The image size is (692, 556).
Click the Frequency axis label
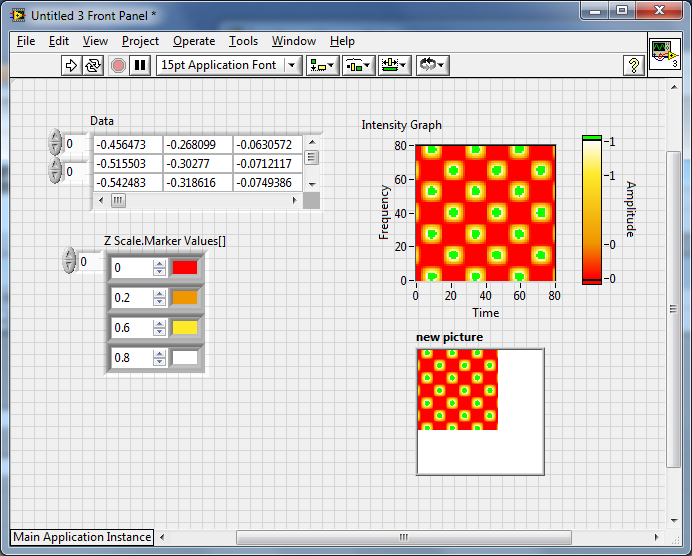384,212
